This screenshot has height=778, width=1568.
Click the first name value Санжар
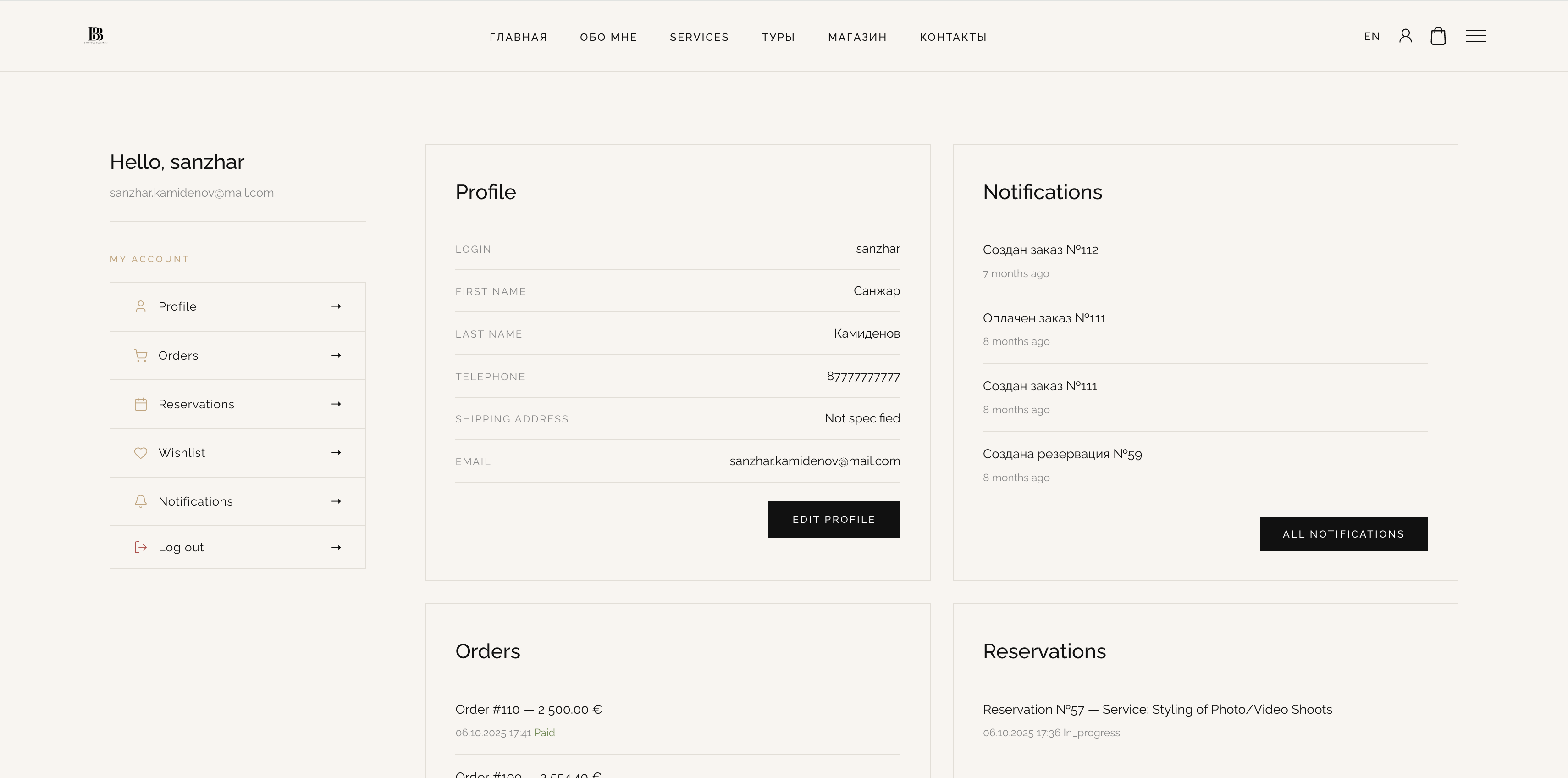tap(877, 291)
